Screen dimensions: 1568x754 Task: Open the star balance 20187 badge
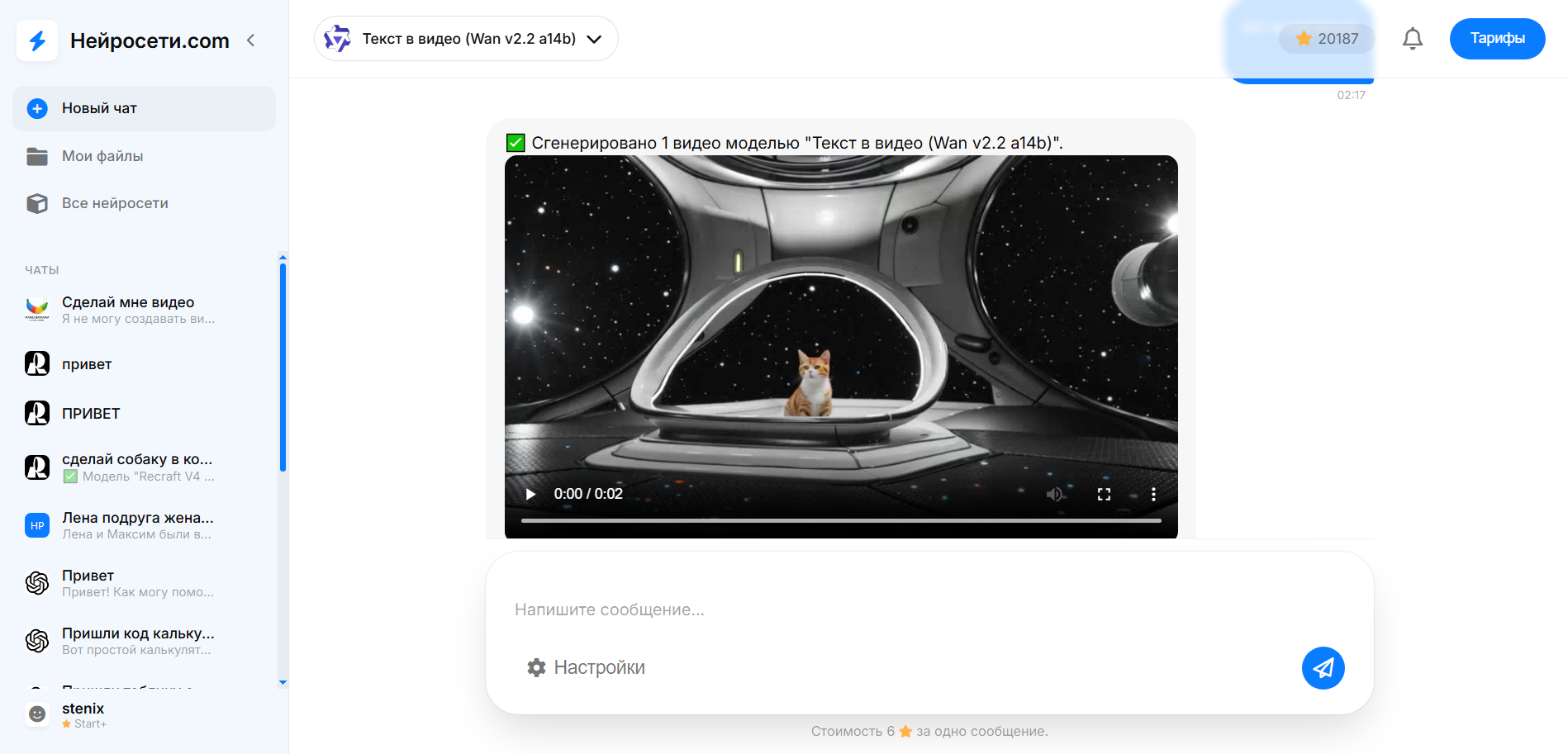click(1327, 39)
